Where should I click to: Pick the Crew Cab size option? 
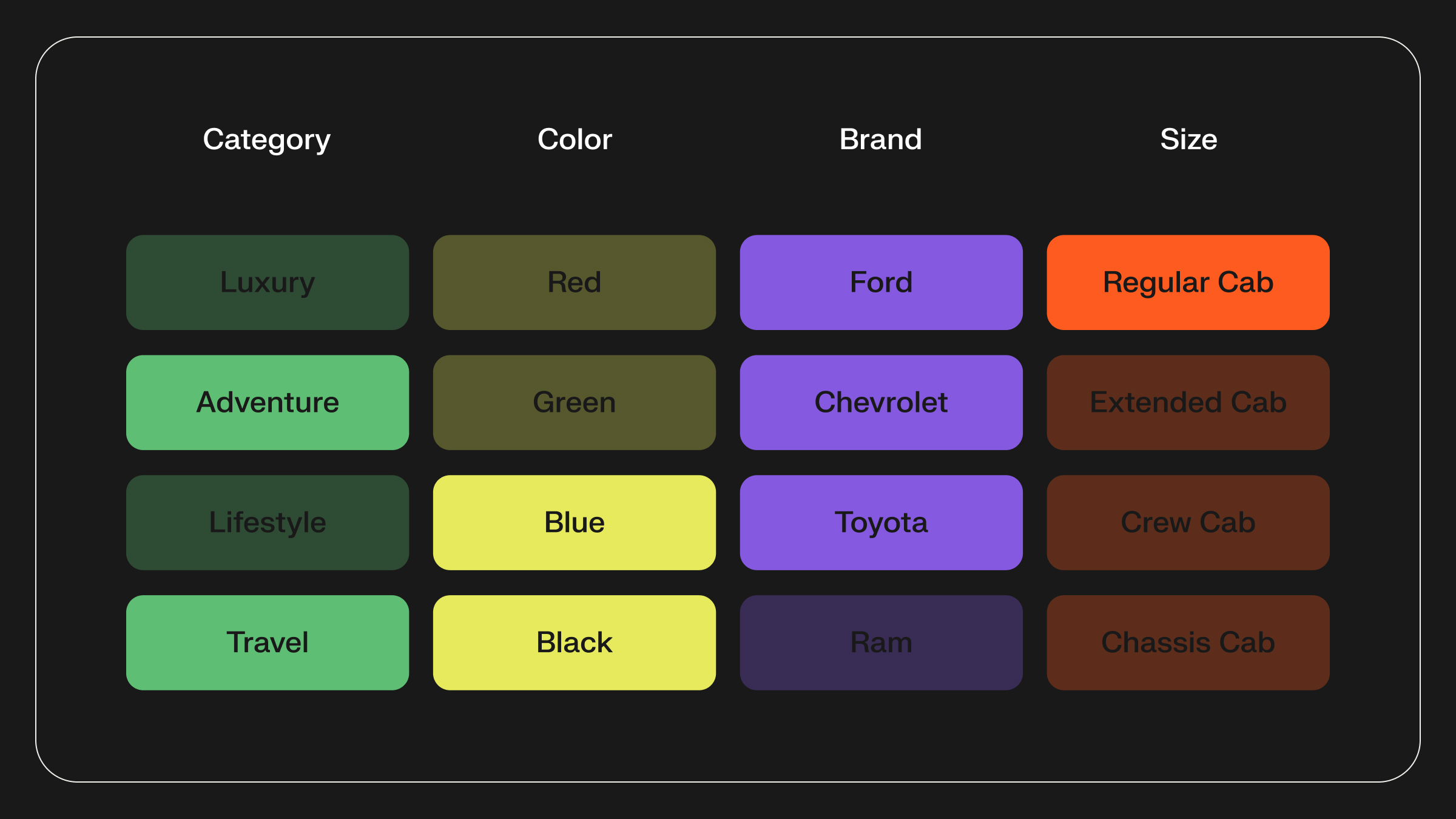click(1188, 523)
